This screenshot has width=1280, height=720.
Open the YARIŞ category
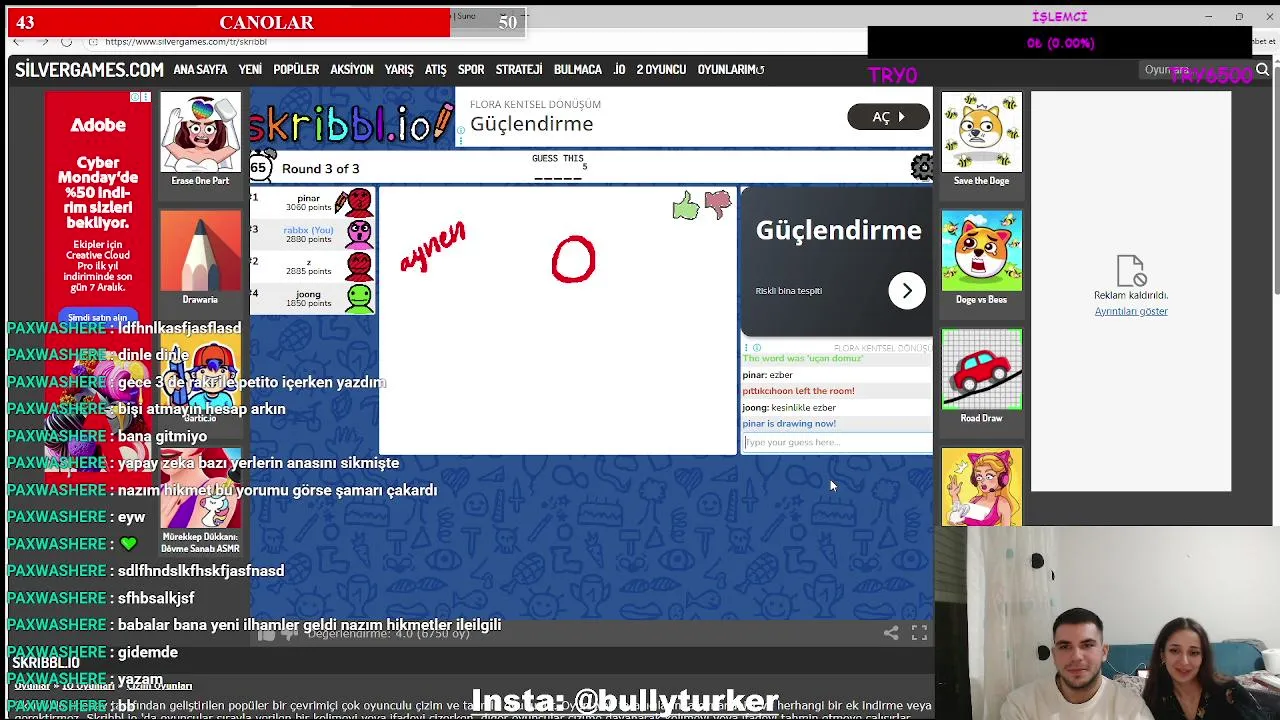click(x=399, y=70)
